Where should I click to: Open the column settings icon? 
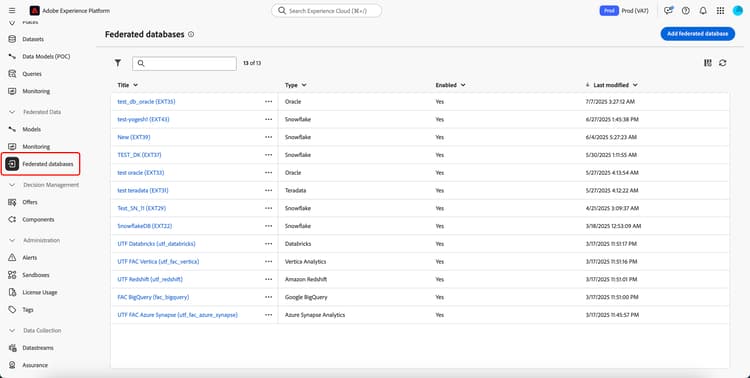[708, 63]
